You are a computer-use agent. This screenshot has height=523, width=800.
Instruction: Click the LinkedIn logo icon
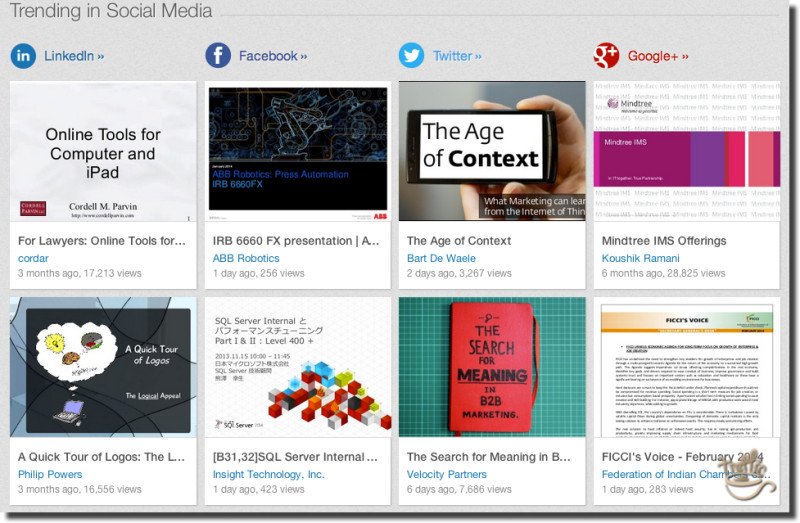coord(23,56)
